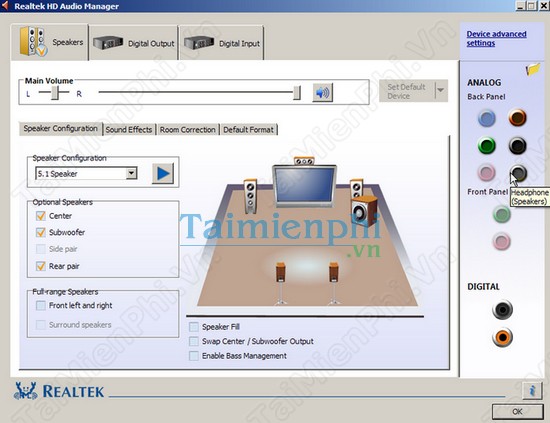Click the rear left speaker on stand

pyautogui.click(x=281, y=283)
